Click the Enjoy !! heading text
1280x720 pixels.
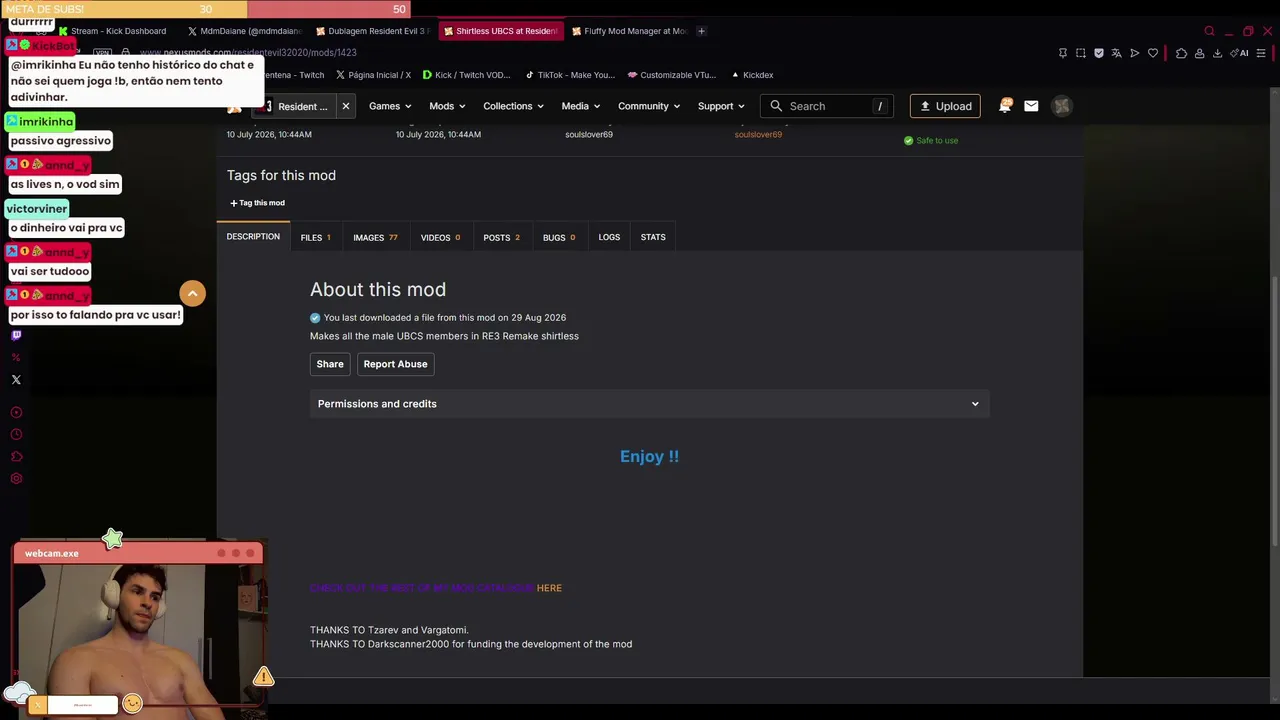tap(649, 456)
